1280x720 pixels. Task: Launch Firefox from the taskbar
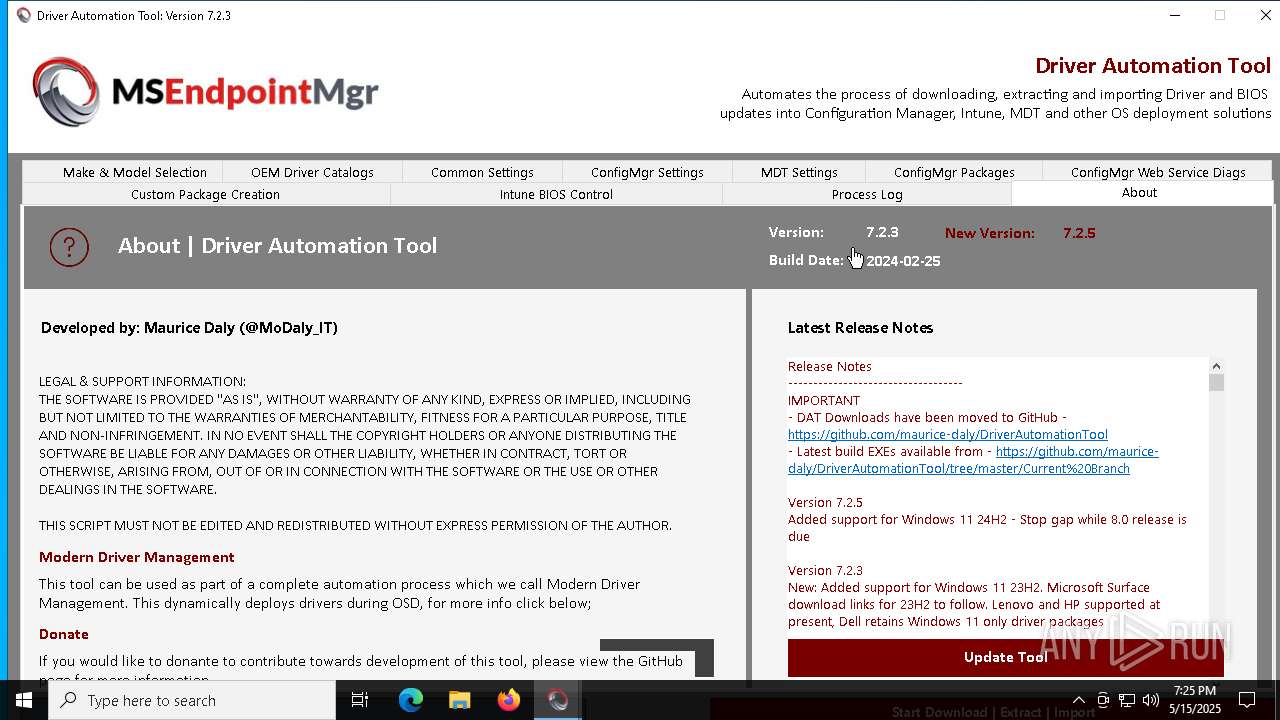point(509,700)
